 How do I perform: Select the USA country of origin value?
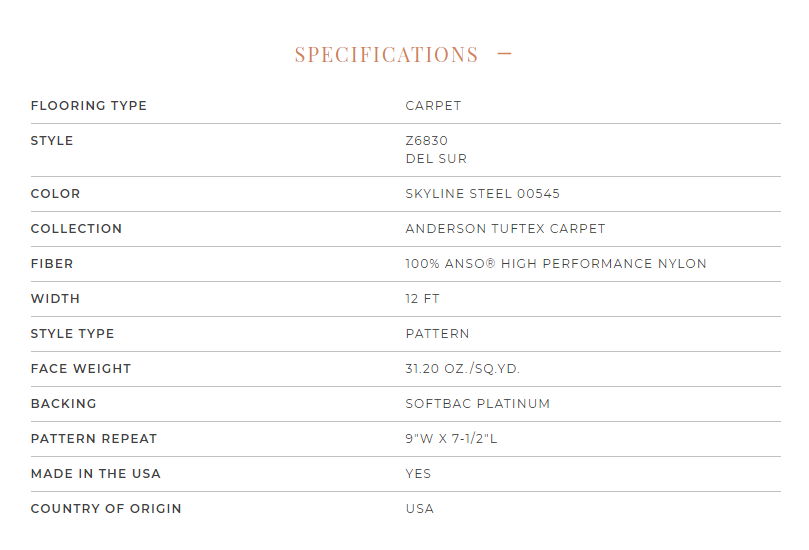tap(419, 509)
